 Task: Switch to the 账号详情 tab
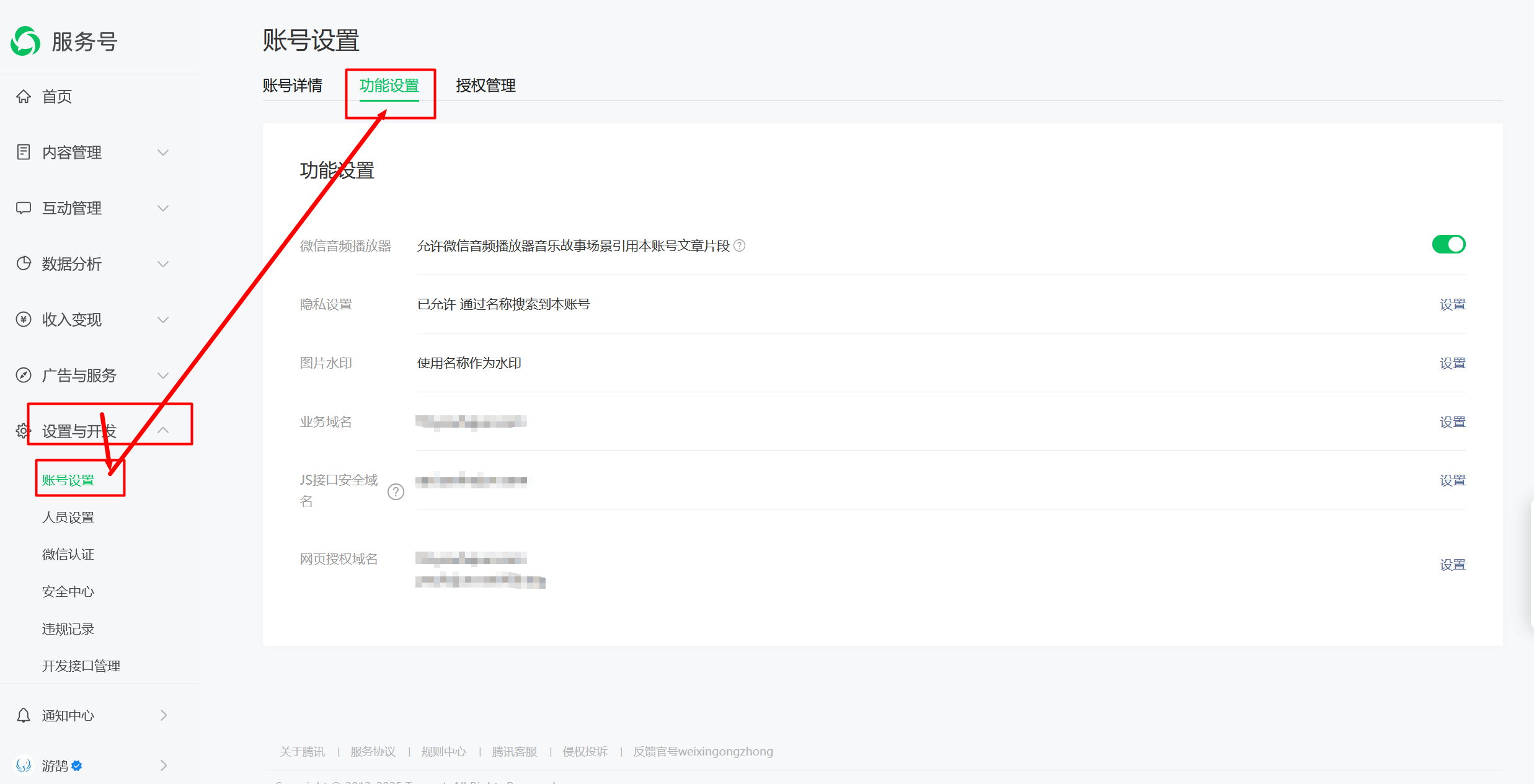pos(293,86)
